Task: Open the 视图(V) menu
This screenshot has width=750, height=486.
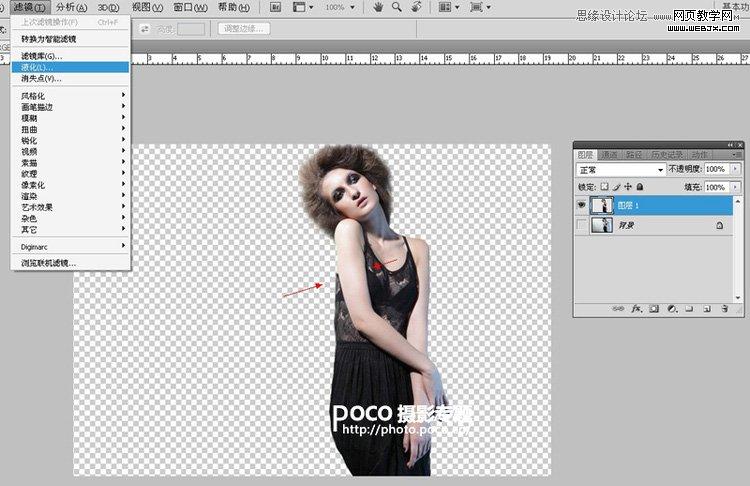Action: point(147,8)
